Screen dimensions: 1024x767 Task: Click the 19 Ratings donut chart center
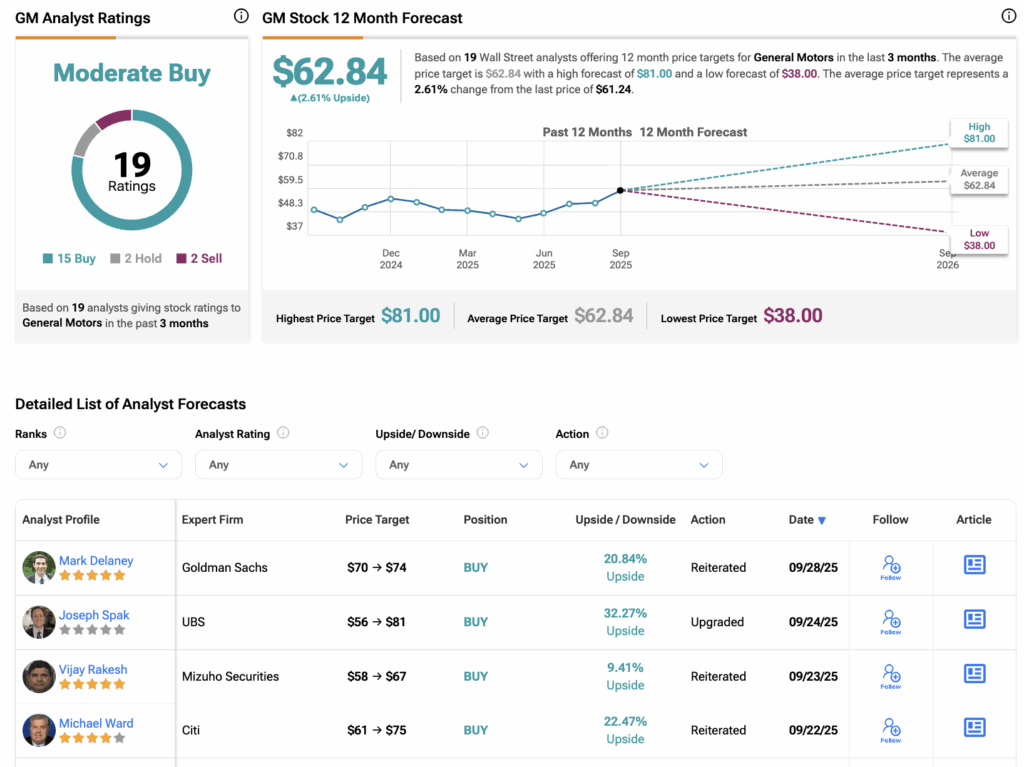coord(132,171)
